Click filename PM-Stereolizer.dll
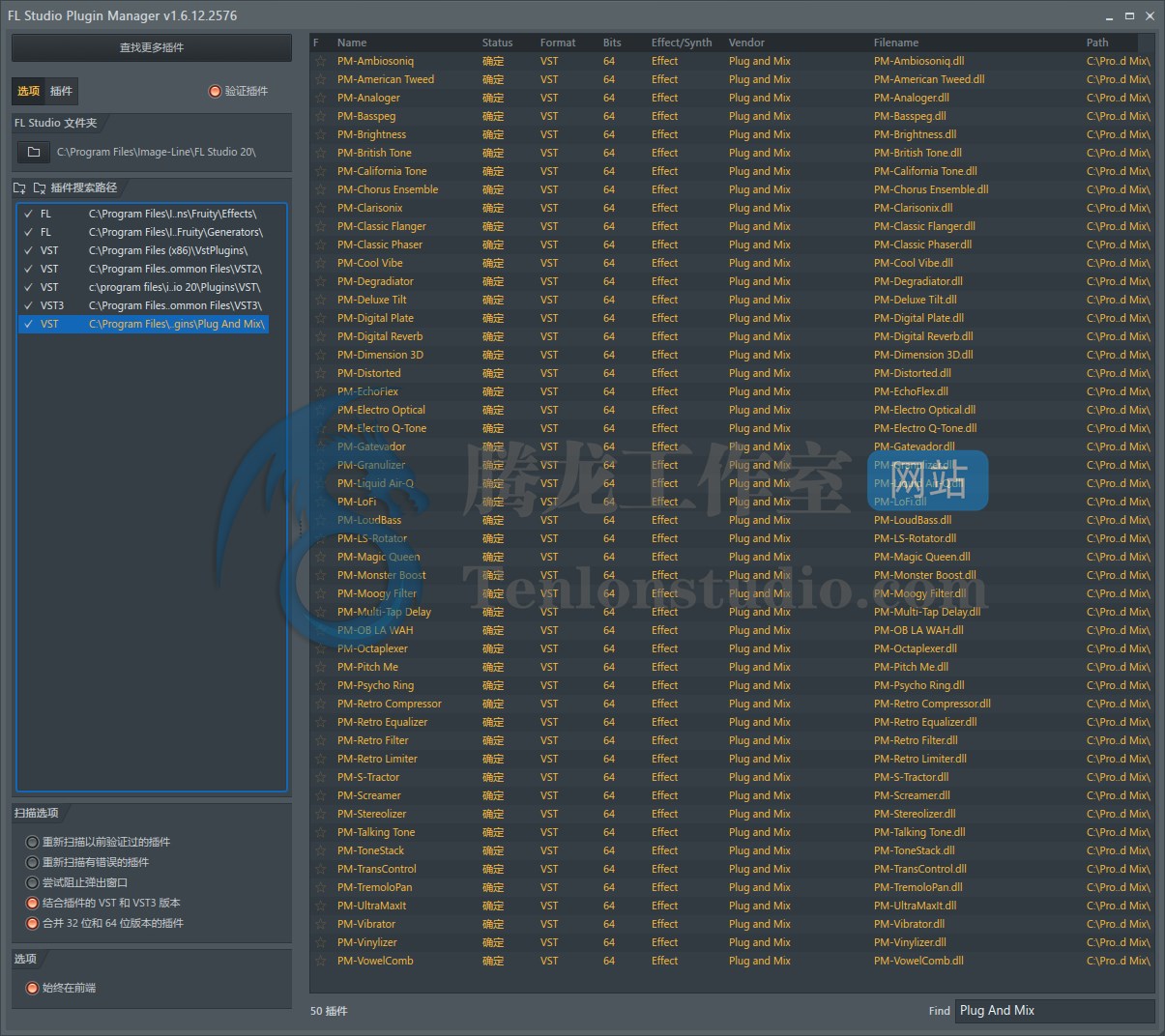Image resolution: width=1165 pixels, height=1036 pixels. pyautogui.click(x=915, y=814)
